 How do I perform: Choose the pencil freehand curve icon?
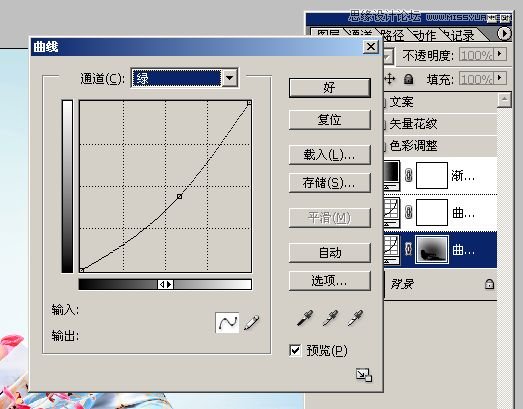coord(251,323)
